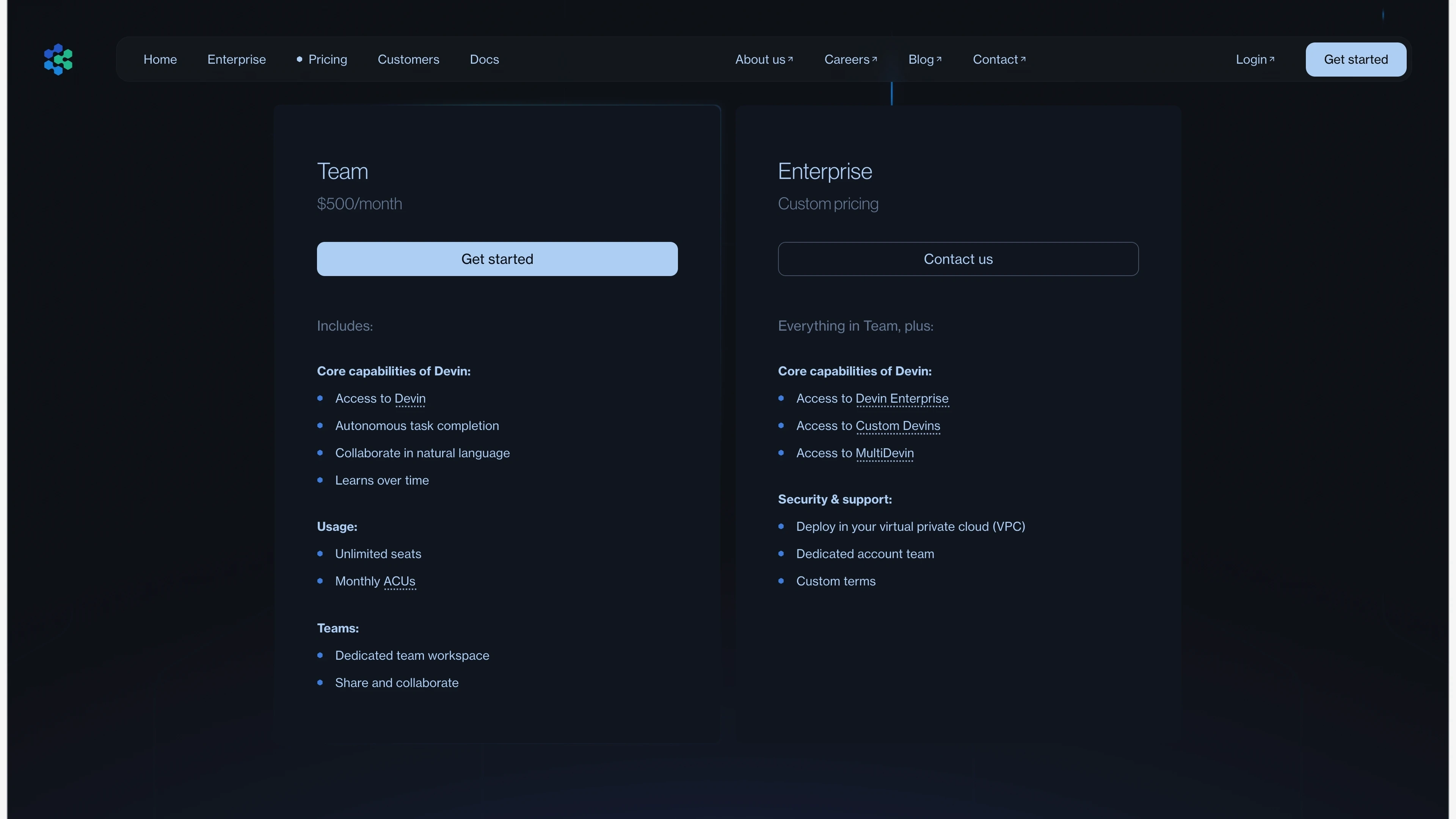The height and width of the screenshot is (819, 1456).
Task: Click Contact us on Enterprise plan
Action: pos(958,259)
